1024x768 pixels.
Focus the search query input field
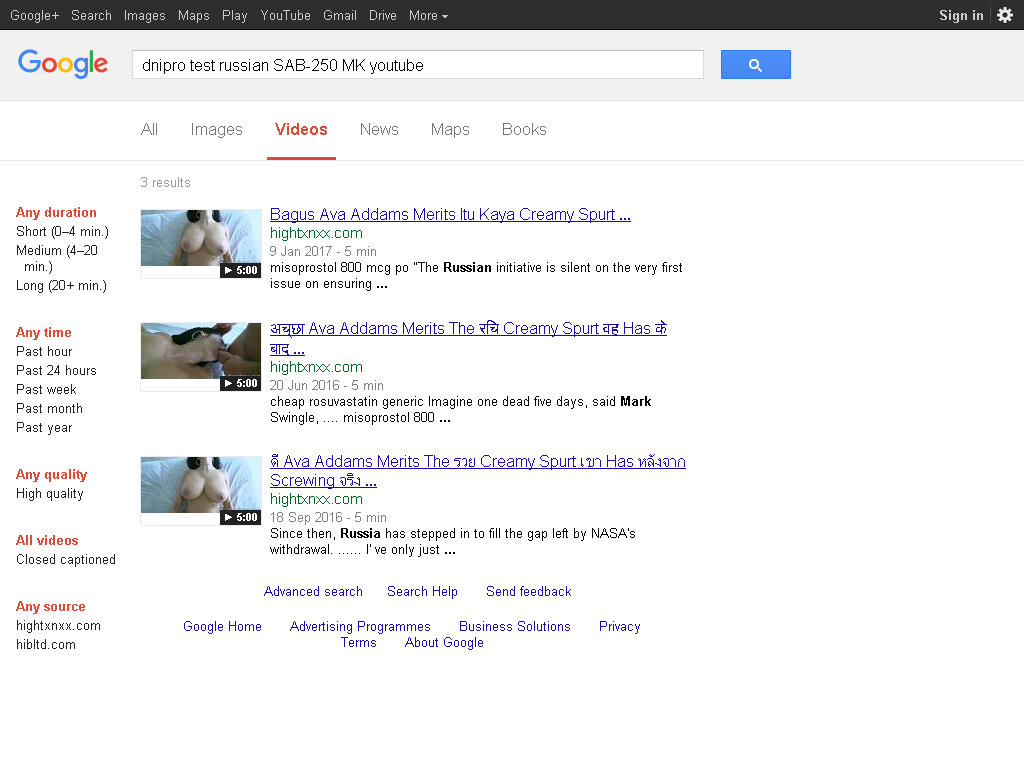point(418,65)
